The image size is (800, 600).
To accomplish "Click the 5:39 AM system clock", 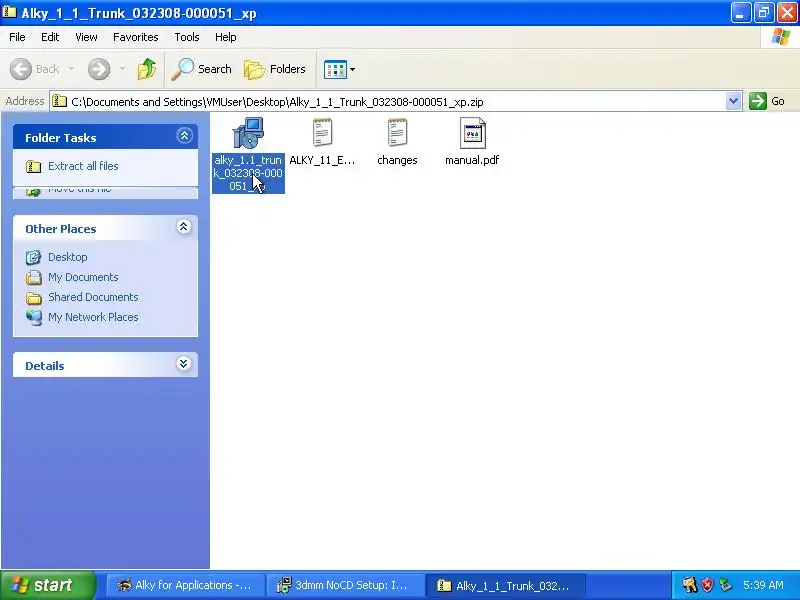I will tap(763, 585).
